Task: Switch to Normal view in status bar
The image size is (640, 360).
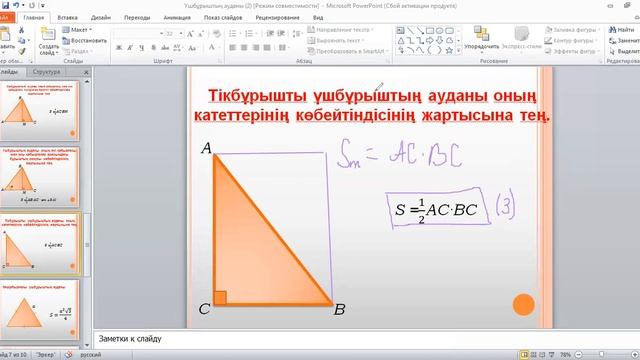Action: 524,355
